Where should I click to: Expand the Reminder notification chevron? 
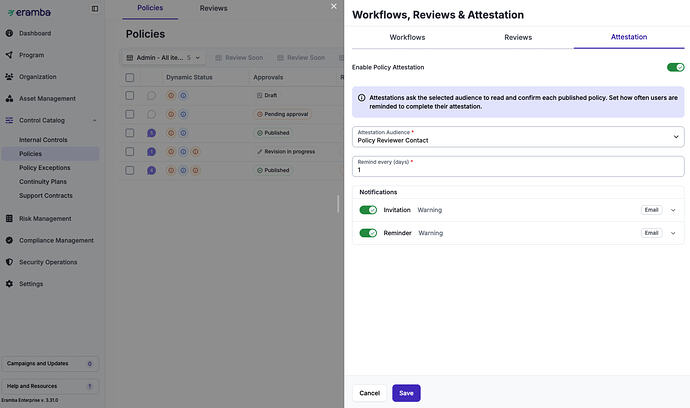point(673,233)
